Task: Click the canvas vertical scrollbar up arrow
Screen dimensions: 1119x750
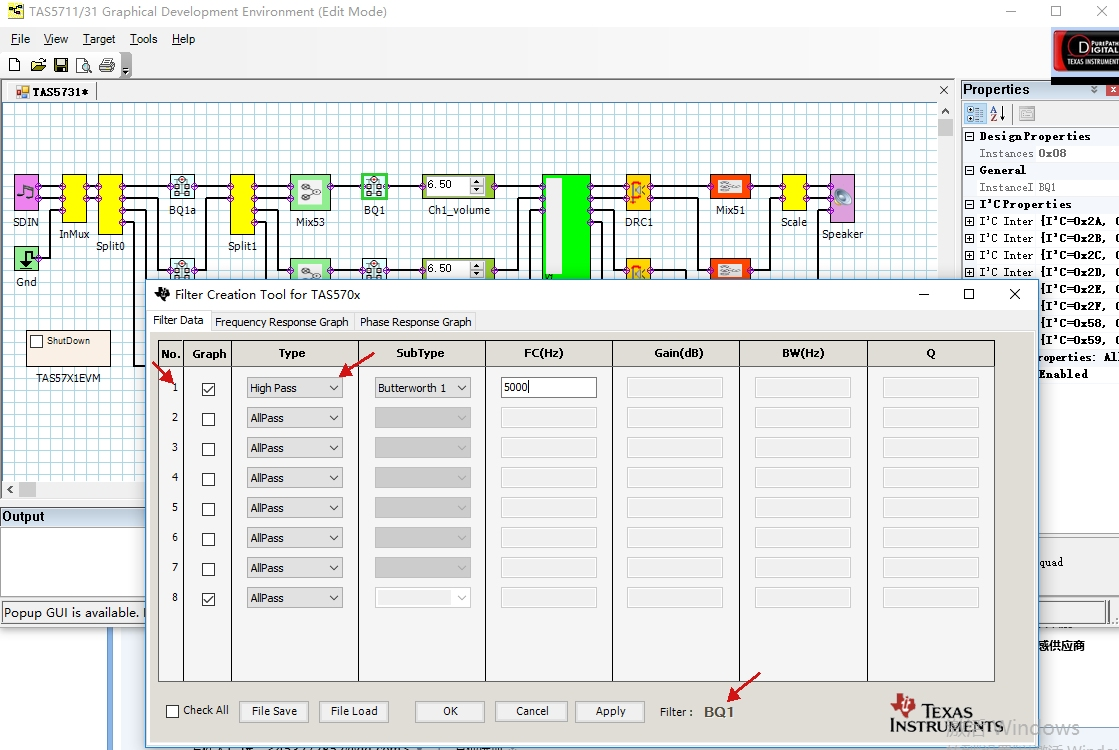Action: tap(946, 111)
